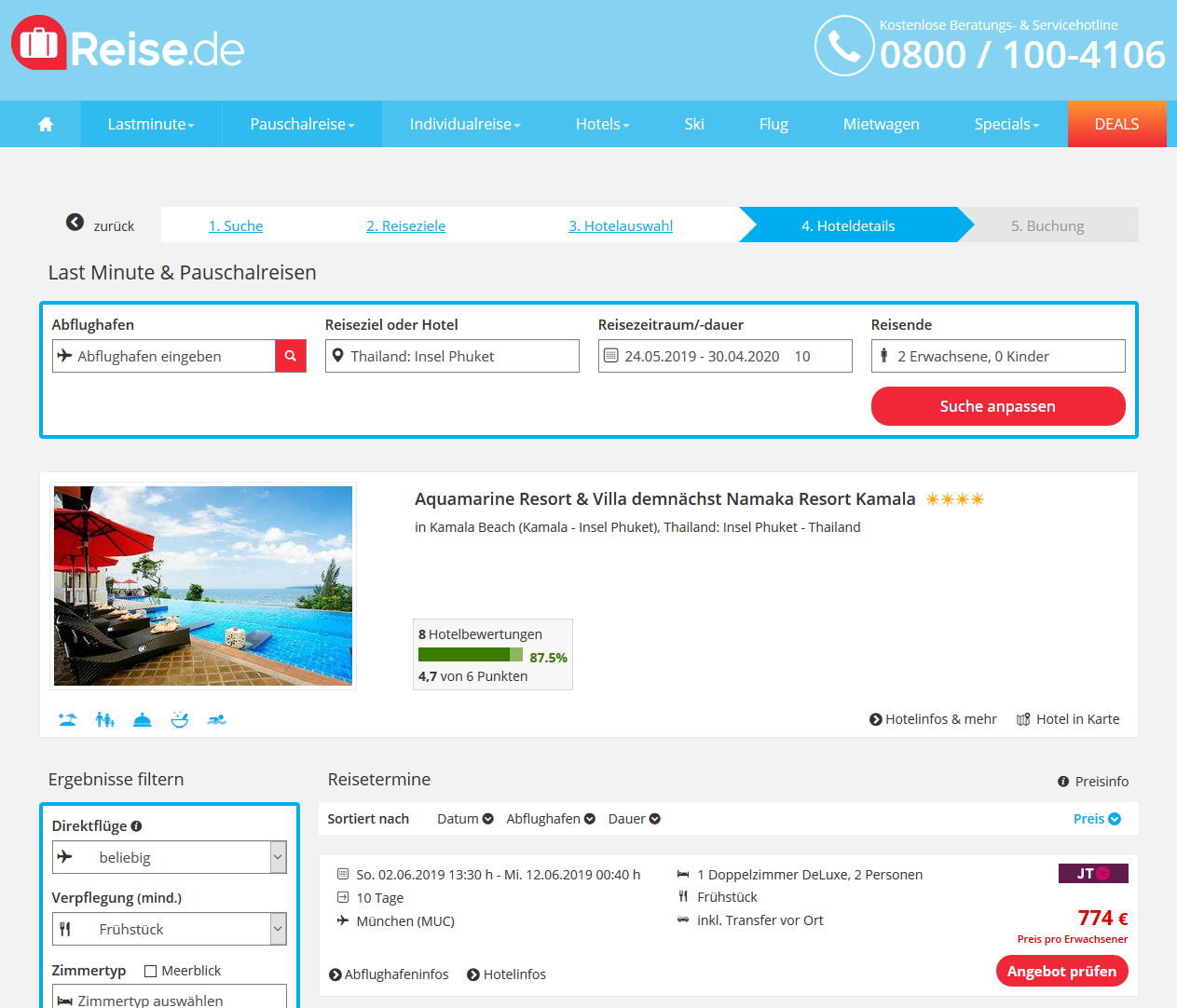Image resolution: width=1177 pixels, height=1008 pixels.
Task: Click the calendar icon beside offer date
Action: (343, 874)
